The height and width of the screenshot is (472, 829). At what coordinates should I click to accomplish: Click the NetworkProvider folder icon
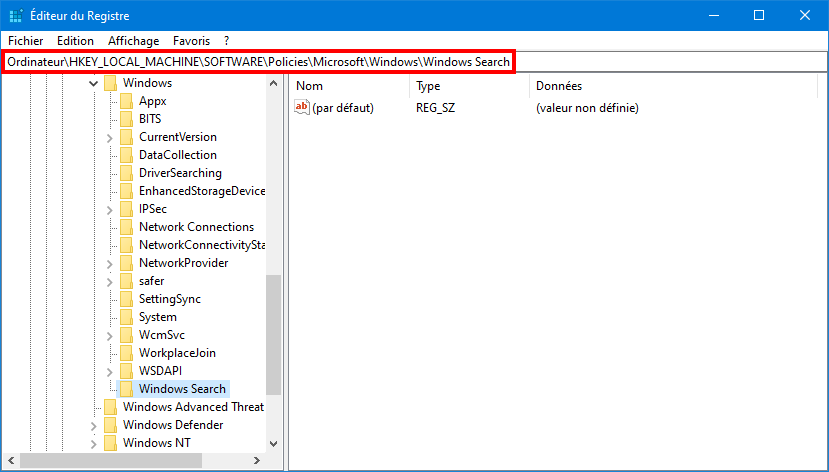[126, 263]
